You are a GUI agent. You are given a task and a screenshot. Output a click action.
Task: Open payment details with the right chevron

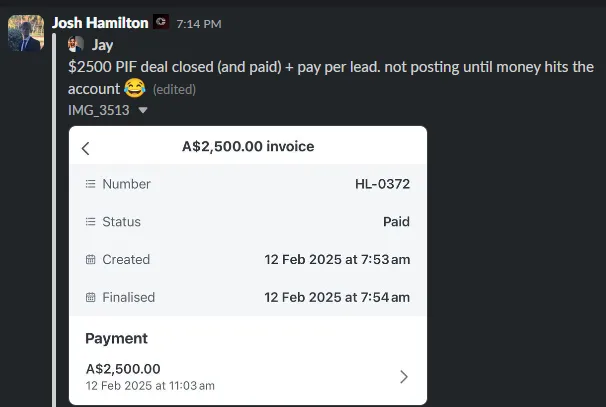pyautogui.click(x=404, y=377)
